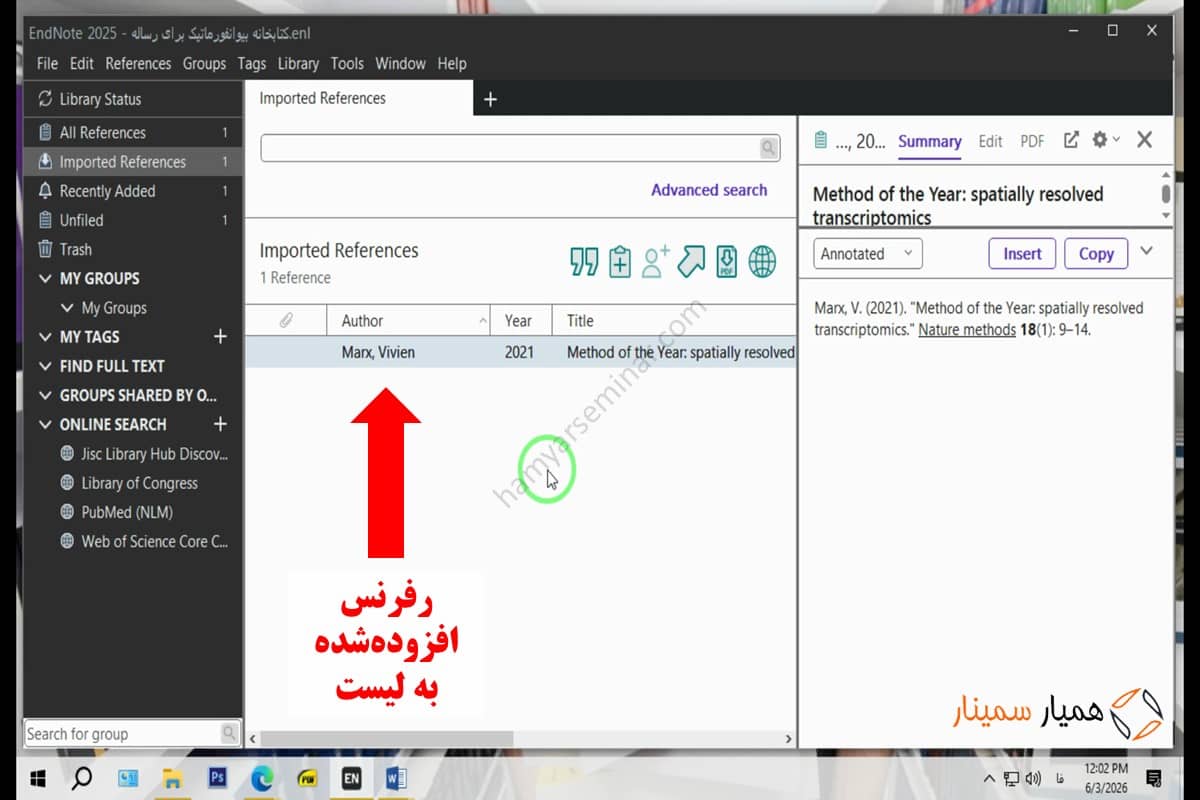Viewport: 1200px width, 800px height.
Task: Select PubMed (NLM) online search
Action: (x=133, y=512)
